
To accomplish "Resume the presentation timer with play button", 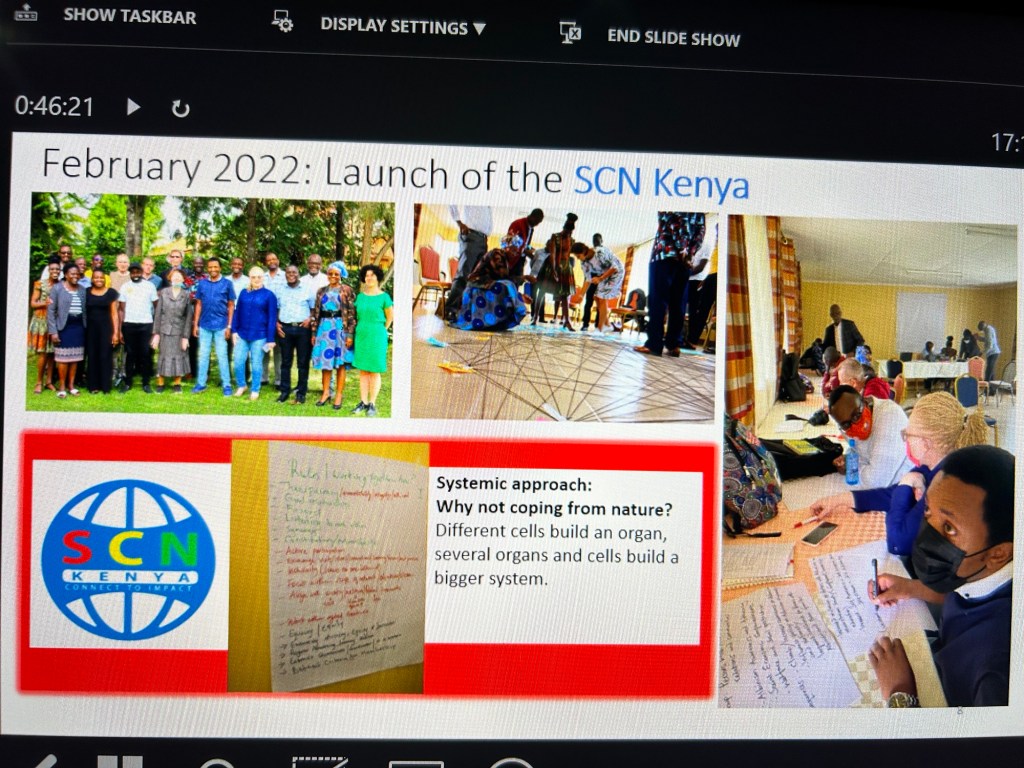I will click(133, 107).
